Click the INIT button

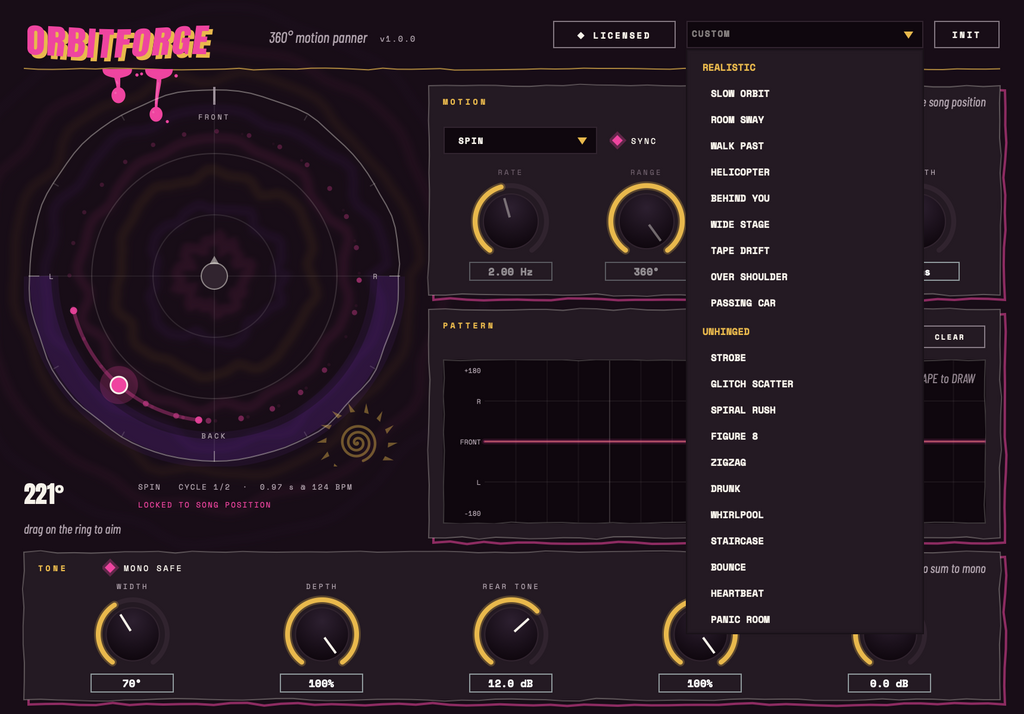(x=966, y=35)
